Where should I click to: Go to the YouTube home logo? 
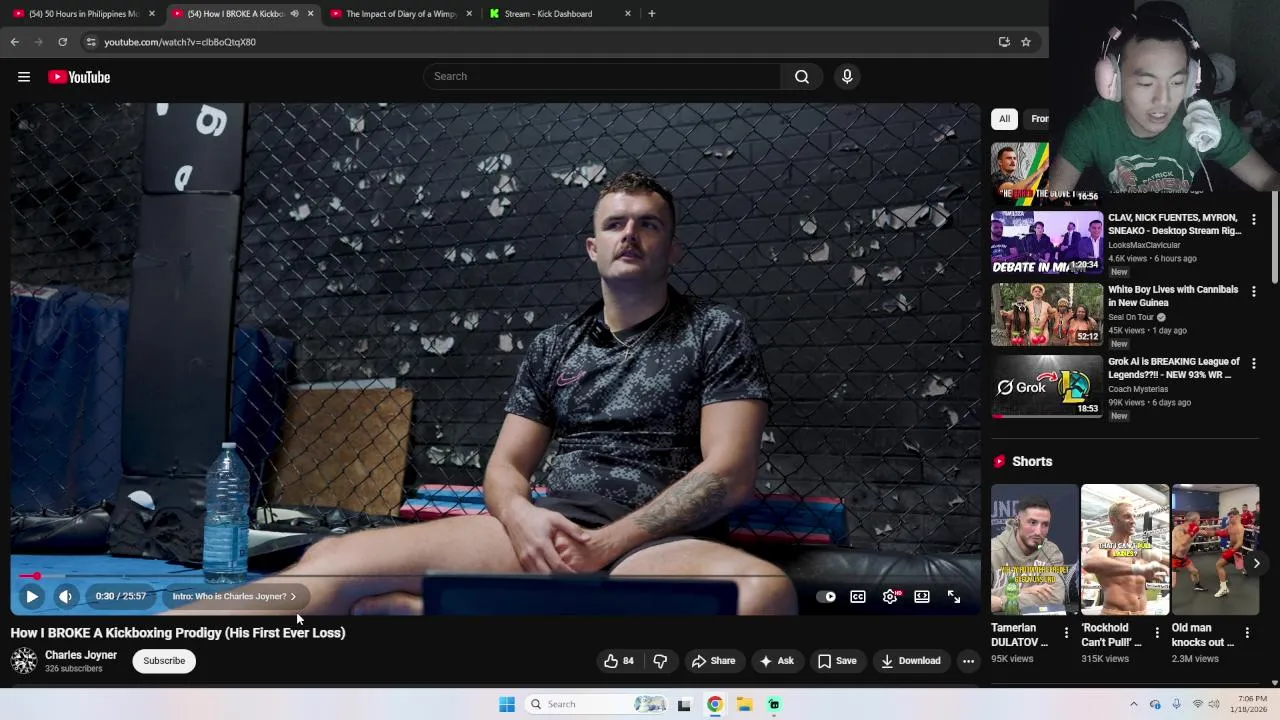[x=79, y=77]
